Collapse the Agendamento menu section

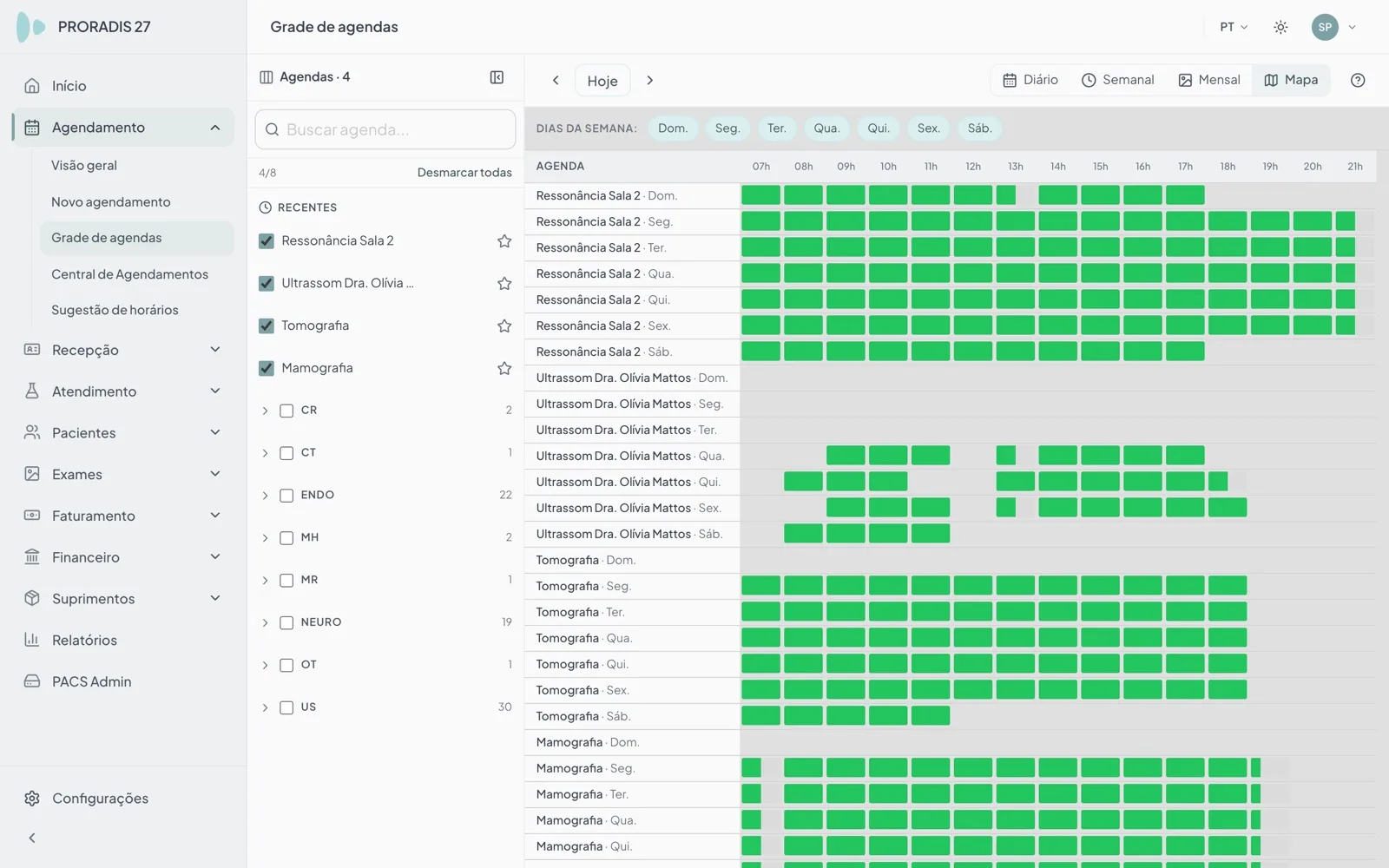tap(215, 128)
